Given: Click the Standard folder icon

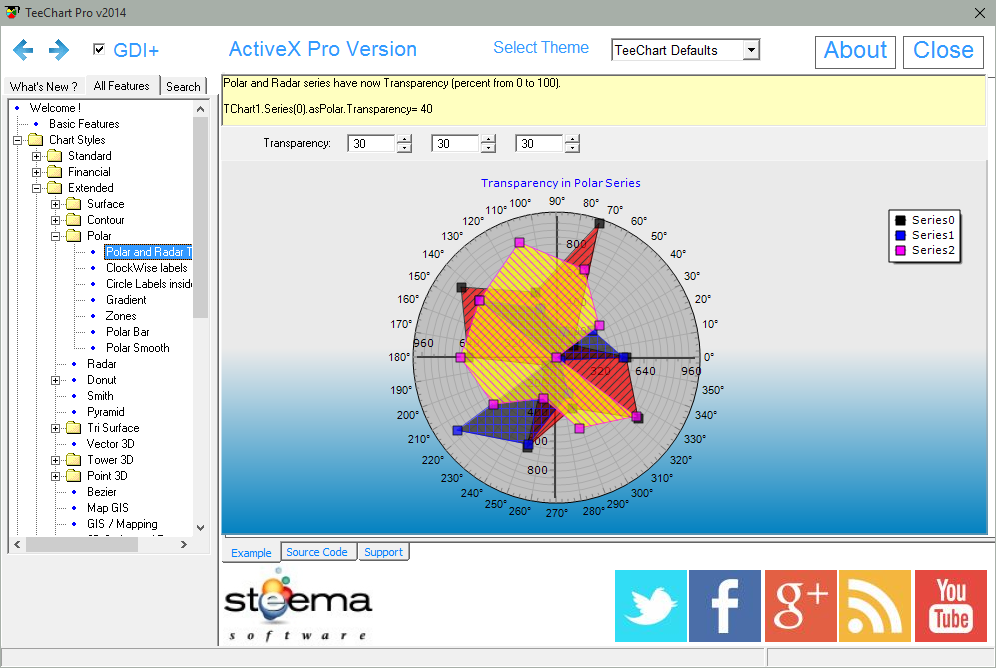Looking at the screenshot, I should point(55,156).
